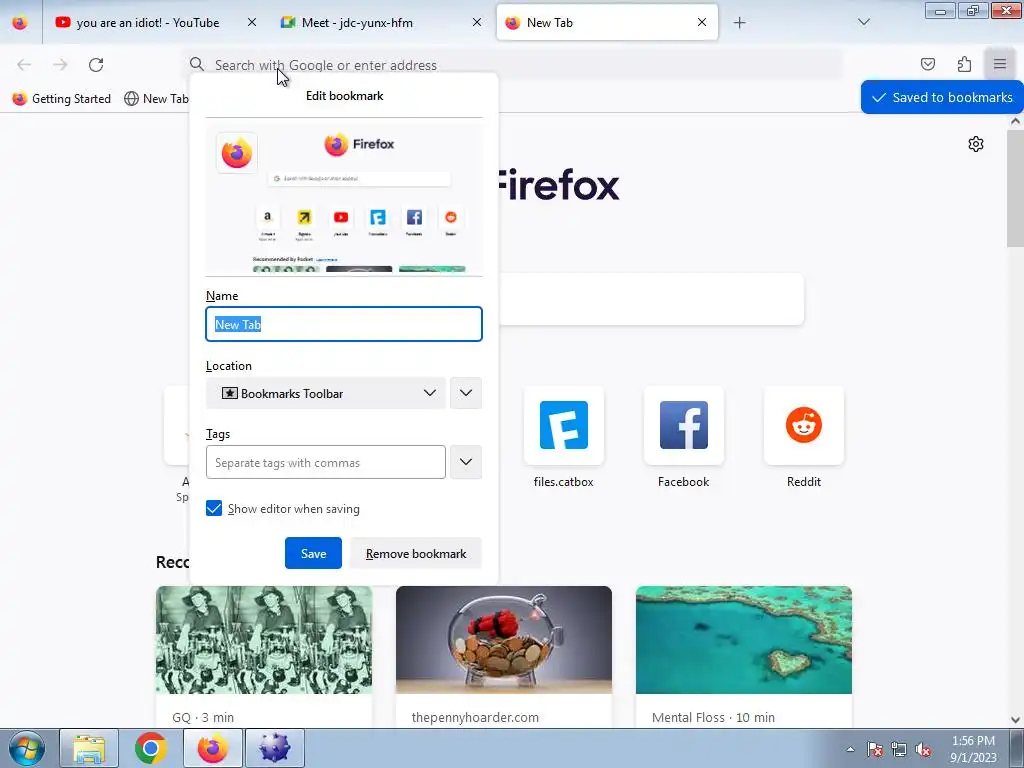Close the New Tab tab
1024x768 pixels.
(x=701, y=22)
